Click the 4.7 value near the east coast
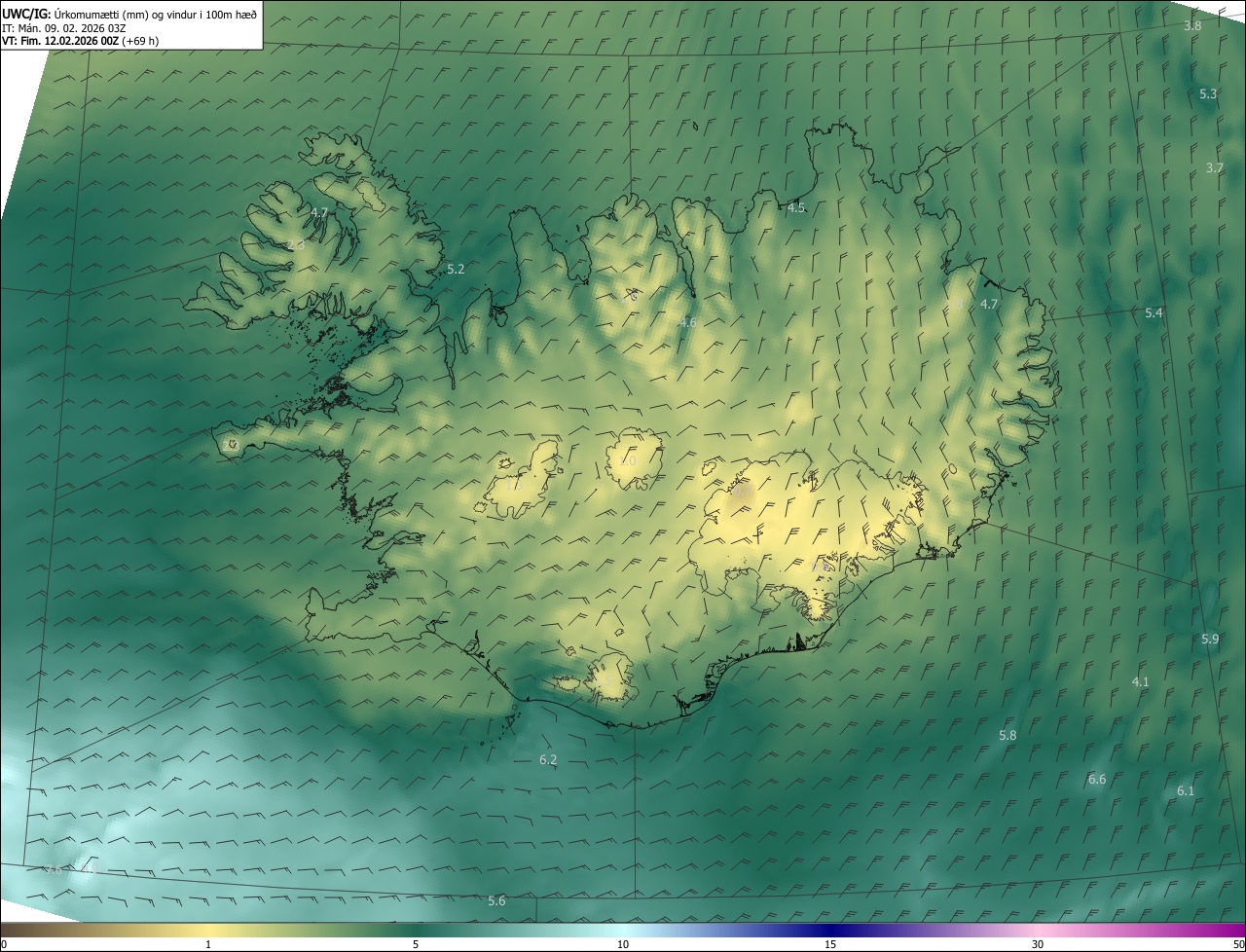1246x952 pixels. (989, 304)
